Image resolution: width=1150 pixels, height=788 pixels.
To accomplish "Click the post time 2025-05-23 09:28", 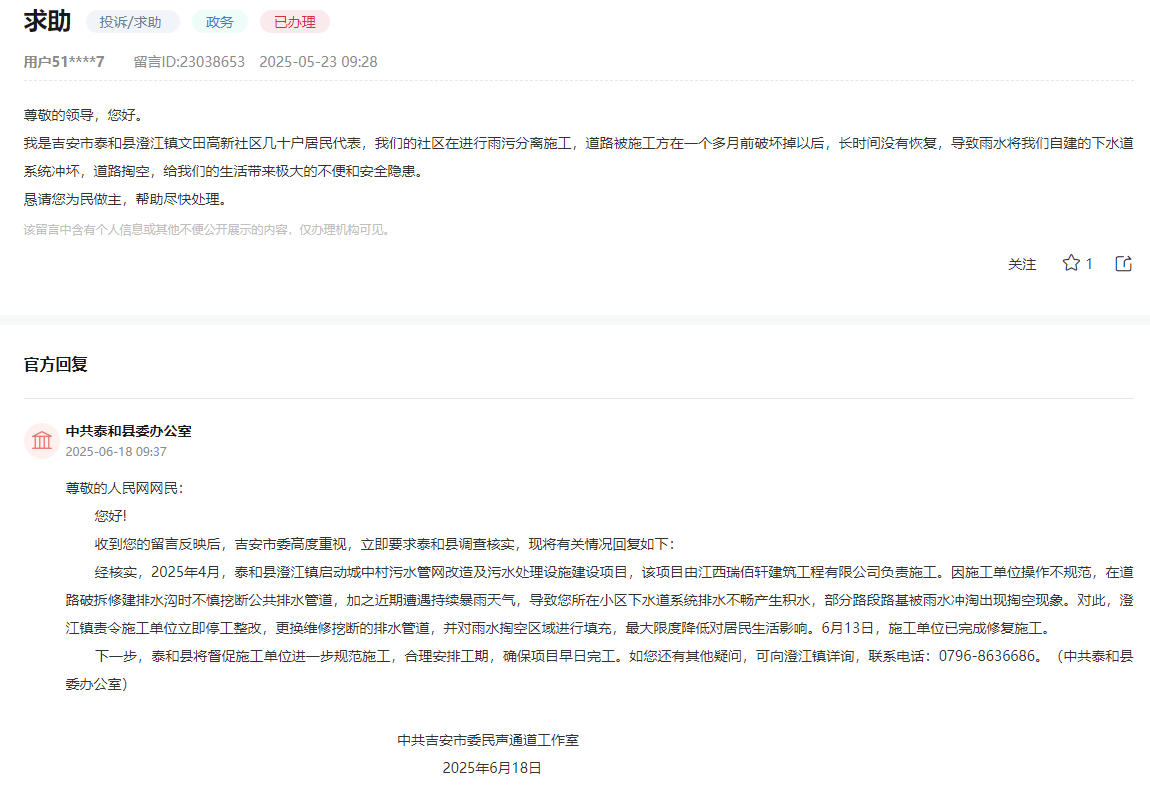I will point(318,62).
